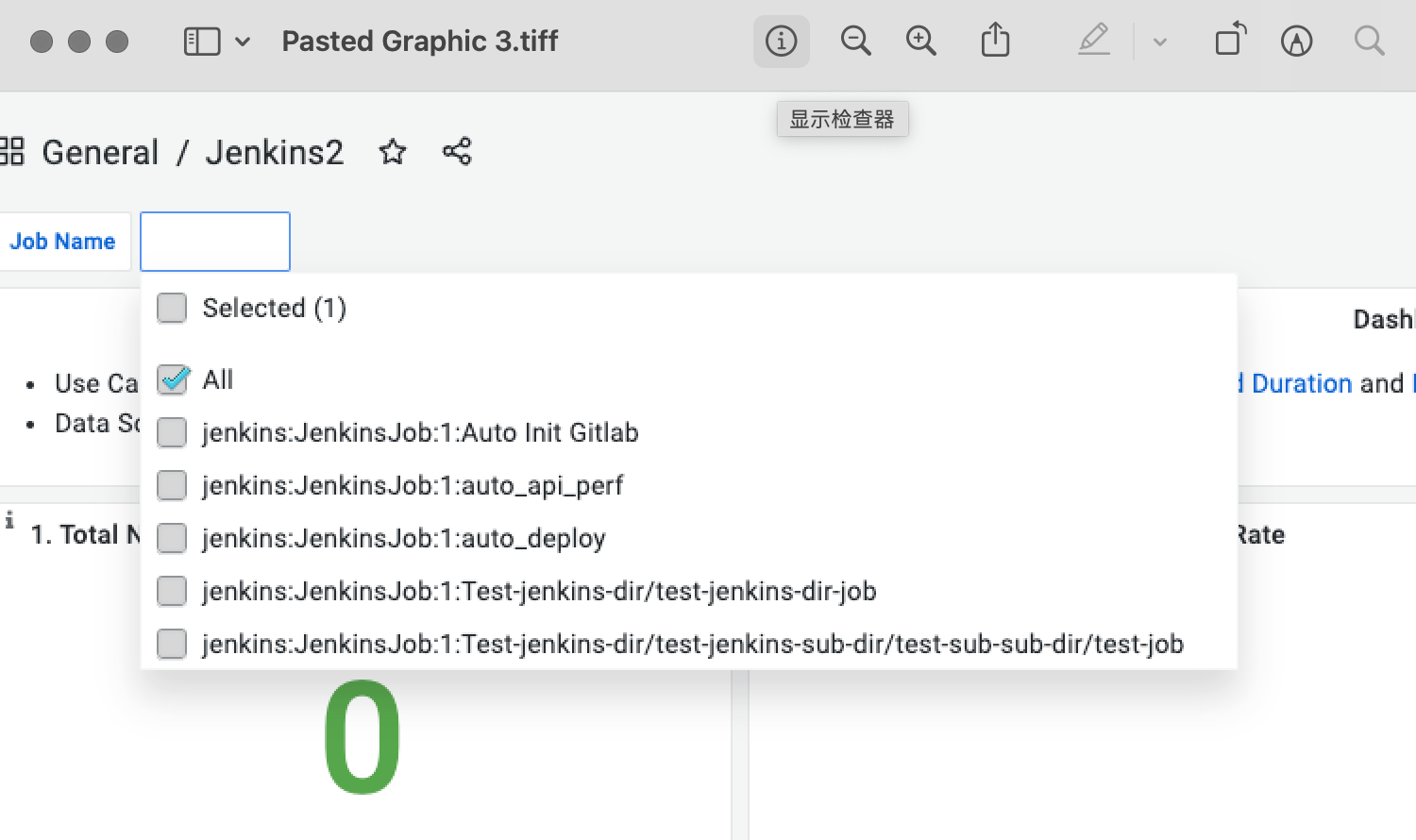The width and height of the screenshot is (1416, 840).
Task: Zoom out the image
Action: tap(855, 42)
